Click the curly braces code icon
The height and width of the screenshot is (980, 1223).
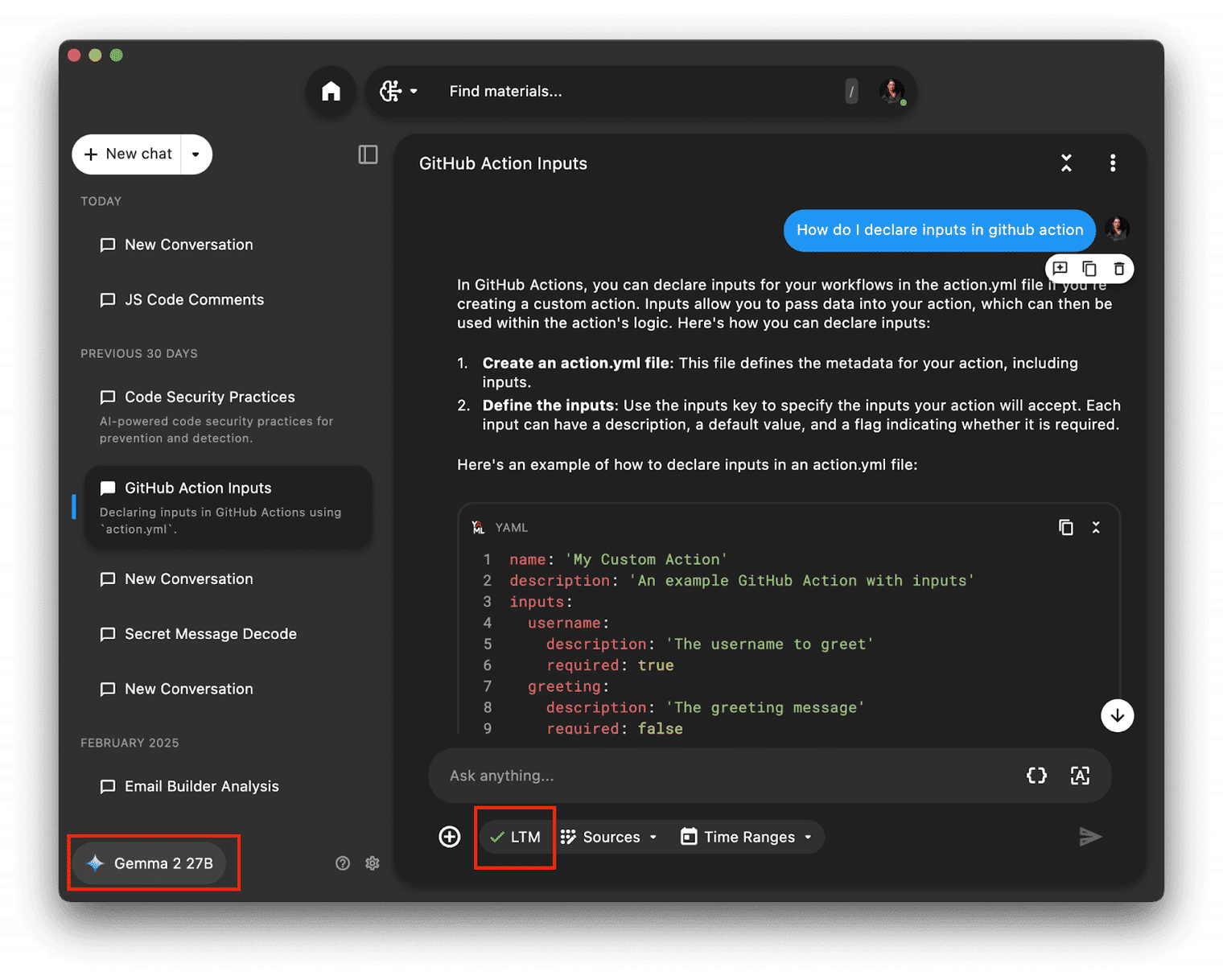tap(1037, 776)
